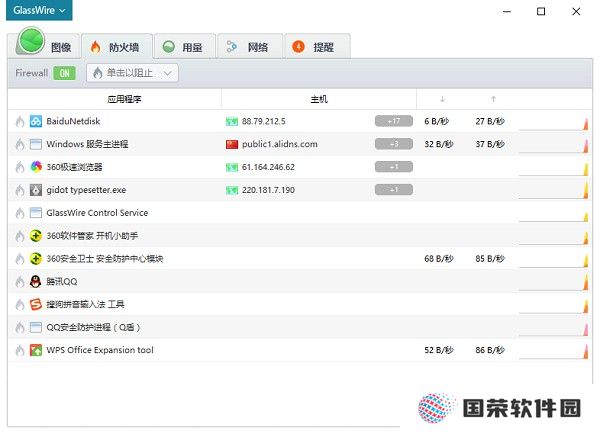
Task: Block 360极速浏览器 using its flame icon
Action: click(x=20, y=167)
